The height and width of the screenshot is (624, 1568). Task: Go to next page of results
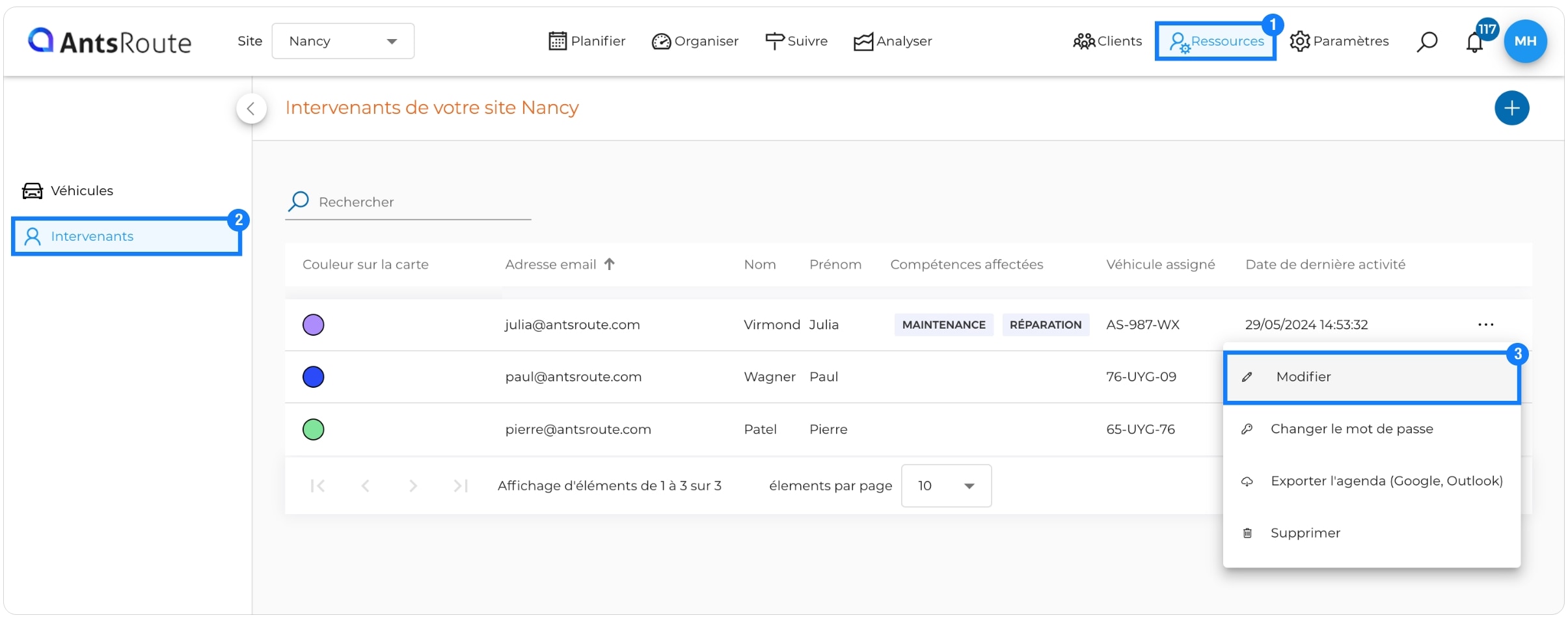413,486
